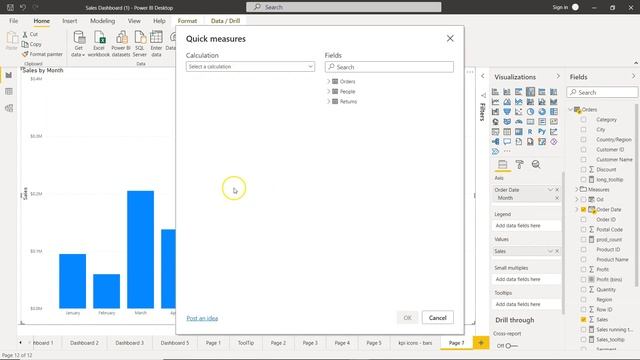Open the Select a calculation dropdown

coord(250,67)
